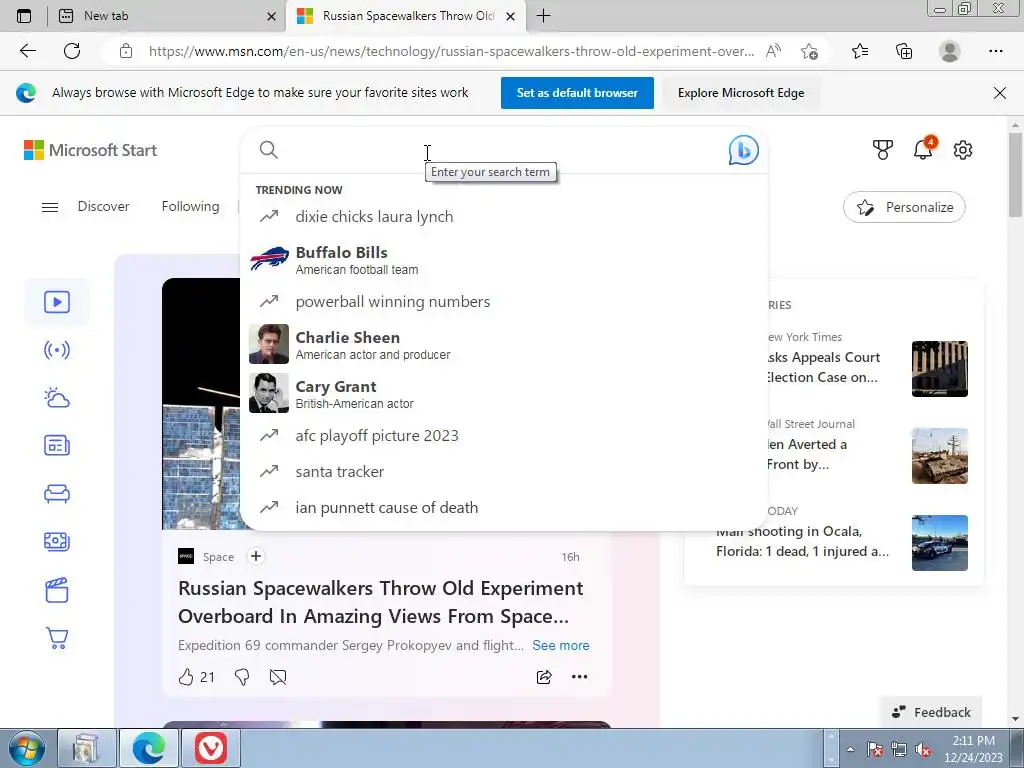
Task: Open the hamburger navigation menu
Action: point(50,207)
